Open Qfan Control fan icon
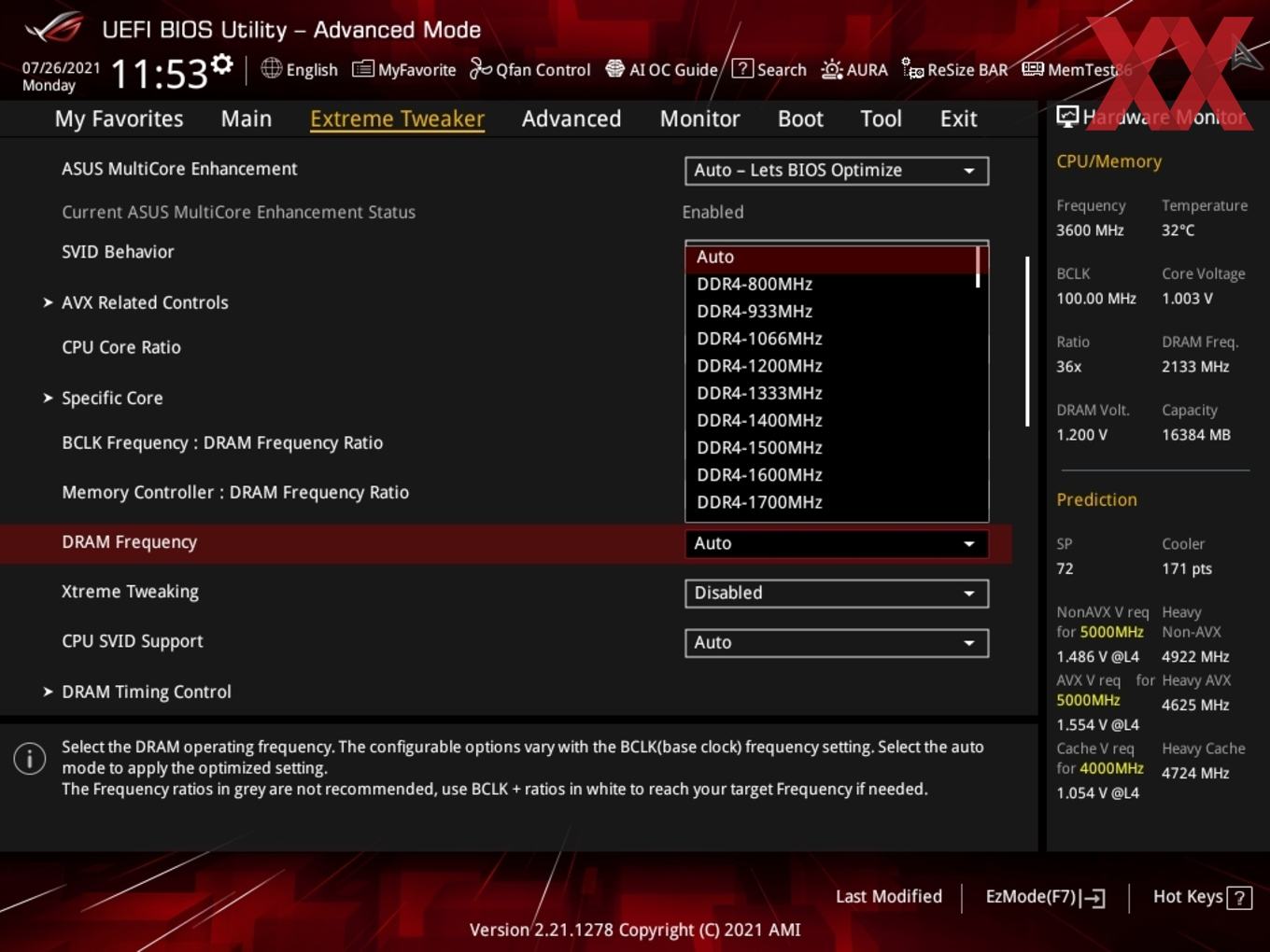The image size is (1270, 952). pyautogui.click(x=480, y=69)
